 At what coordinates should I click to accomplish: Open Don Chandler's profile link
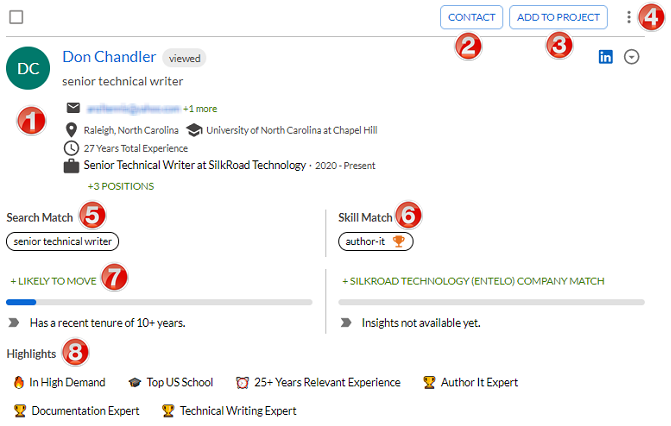point(109,57)
